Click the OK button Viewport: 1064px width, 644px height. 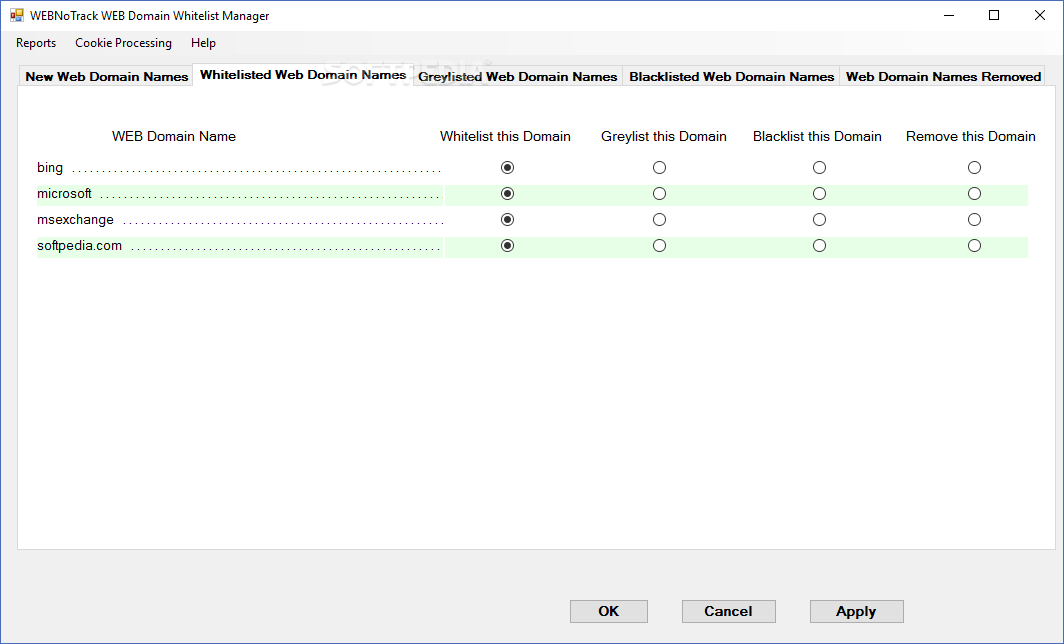click(609, 611)
